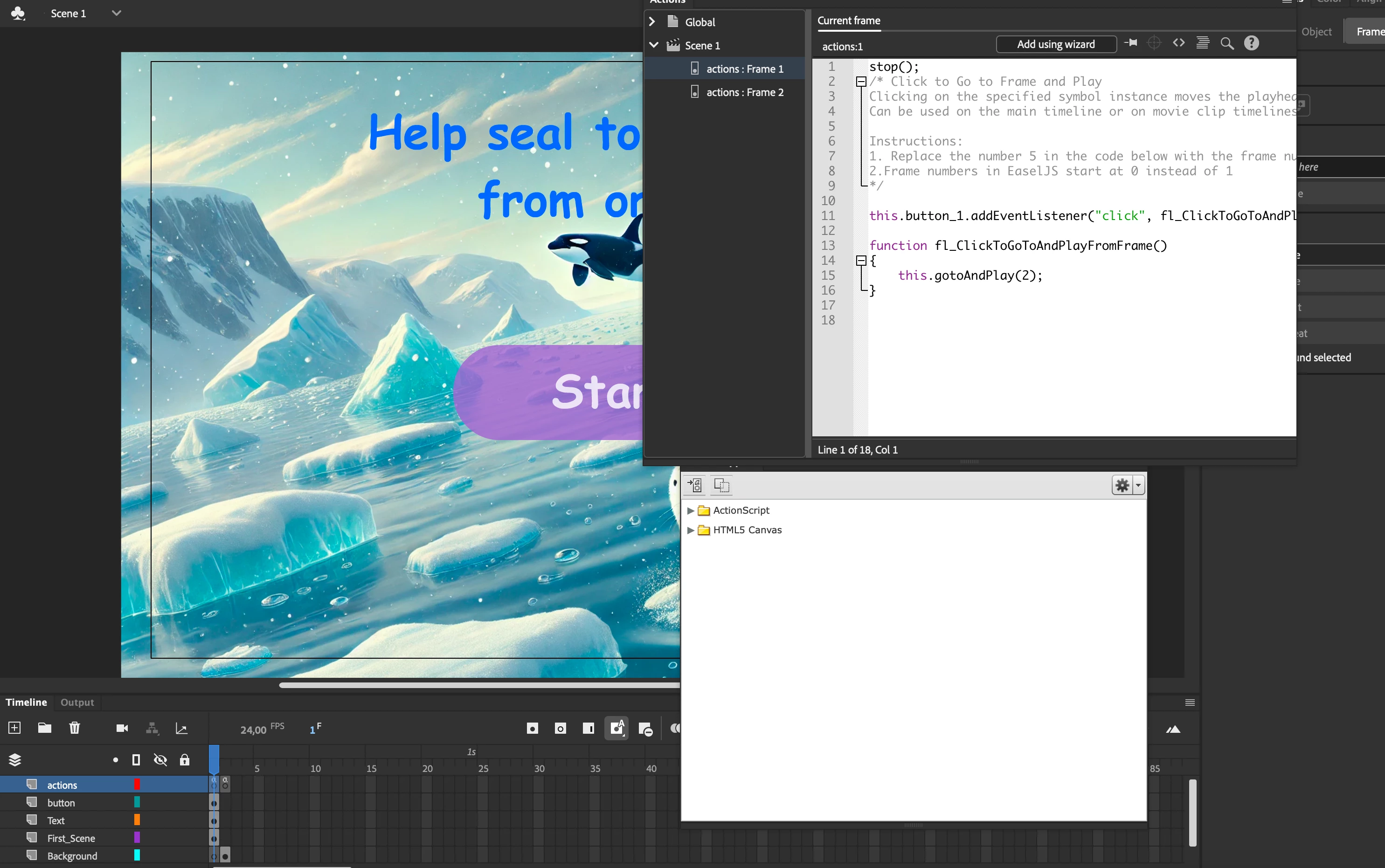Screen dimensions: 1385x868
Task: Click the Pin Script icon
Action: coord(1131,43)
